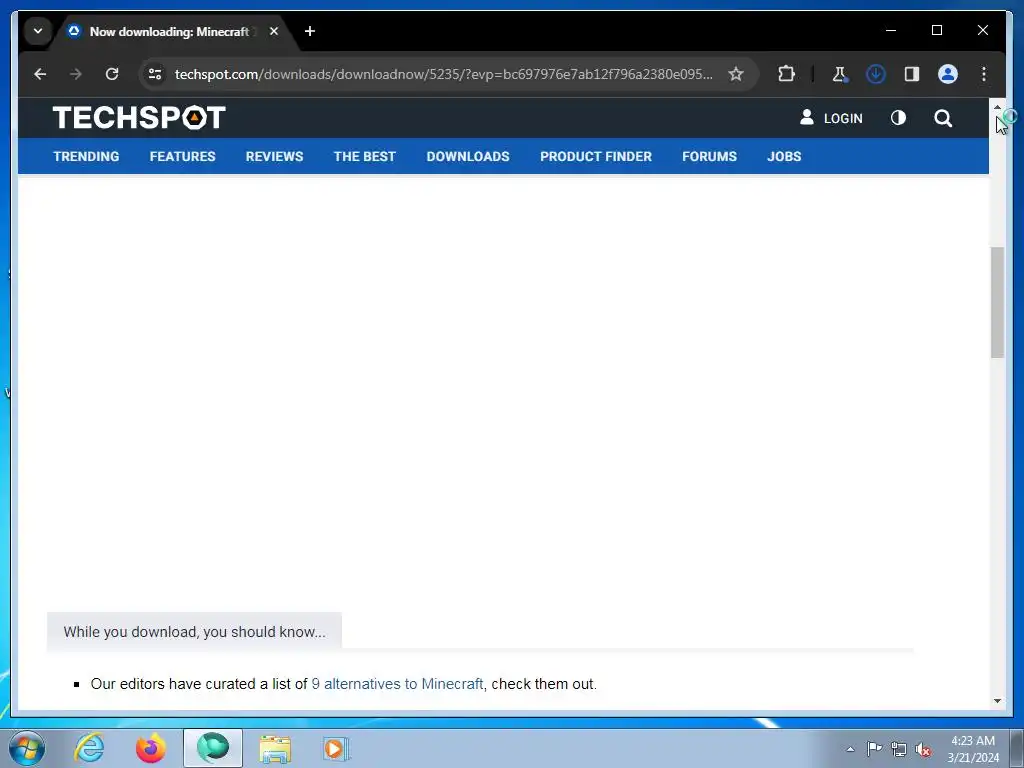Click the address bar URL field
The width and height of the screenshot is (1024, 768).
tap(443, 74)
